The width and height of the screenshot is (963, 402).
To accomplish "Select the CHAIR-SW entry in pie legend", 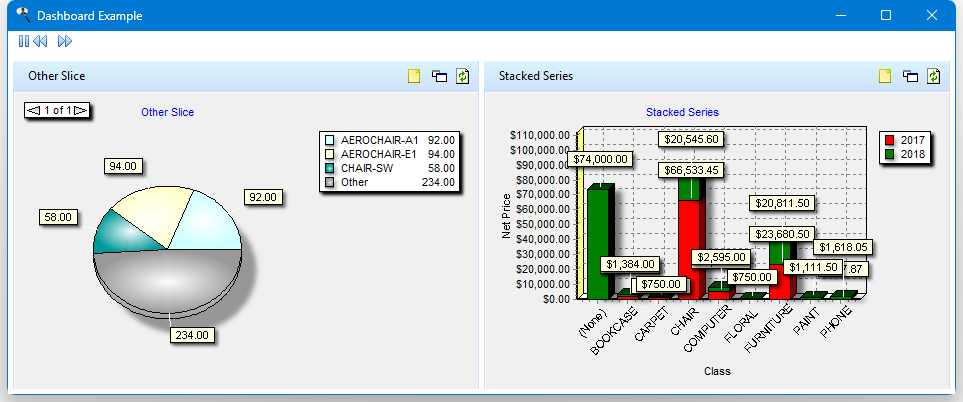I will pyautogui.click(x=366, y=168).
